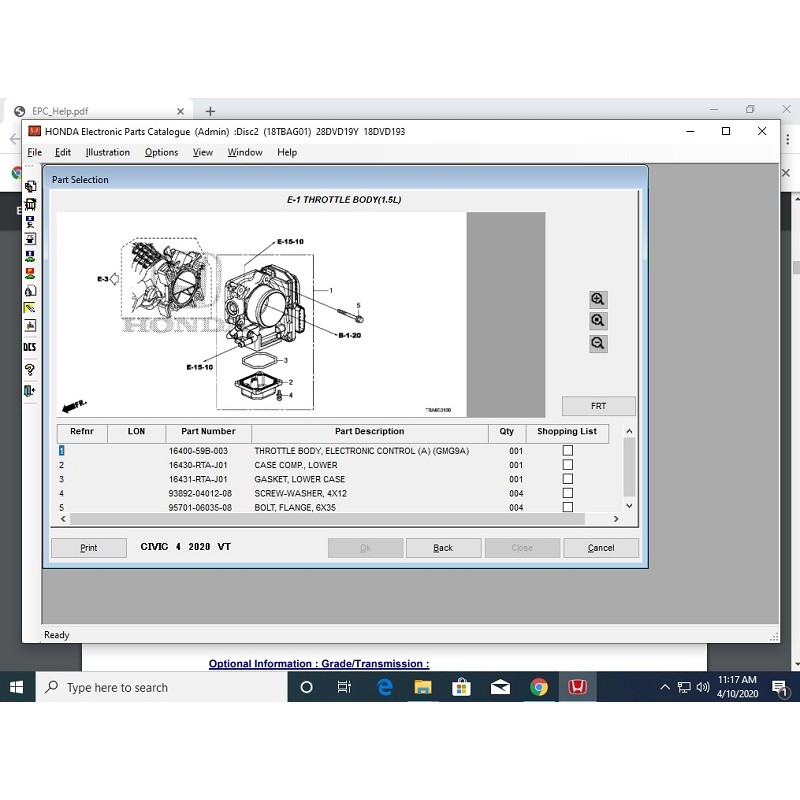
Task: Click the exit door icon in sidebar
Action: (x=30, y=391)
